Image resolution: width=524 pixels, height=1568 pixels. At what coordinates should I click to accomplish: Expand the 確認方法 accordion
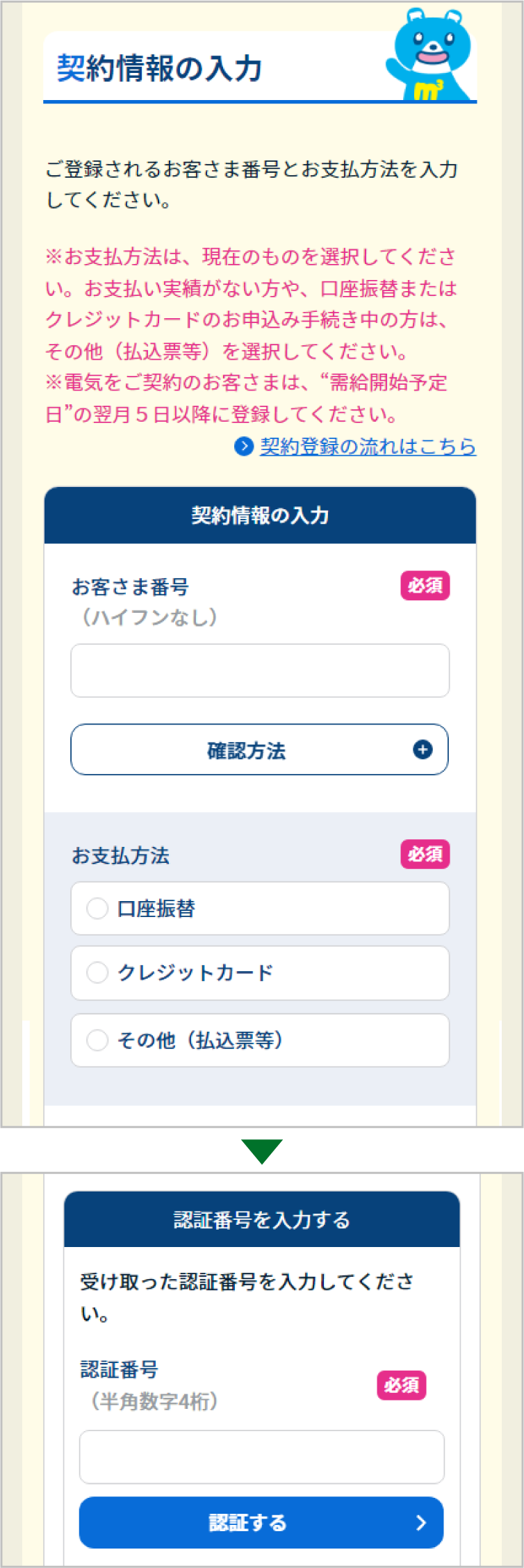click(259, 750)
